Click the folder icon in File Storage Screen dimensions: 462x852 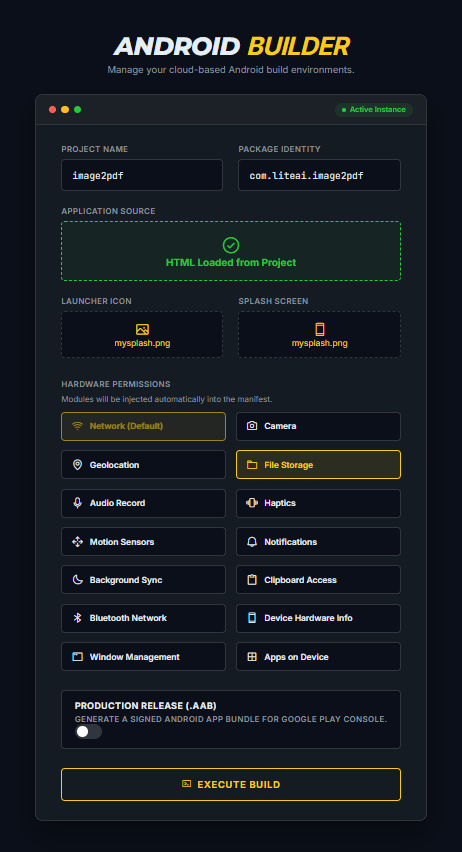click(252, 465)
